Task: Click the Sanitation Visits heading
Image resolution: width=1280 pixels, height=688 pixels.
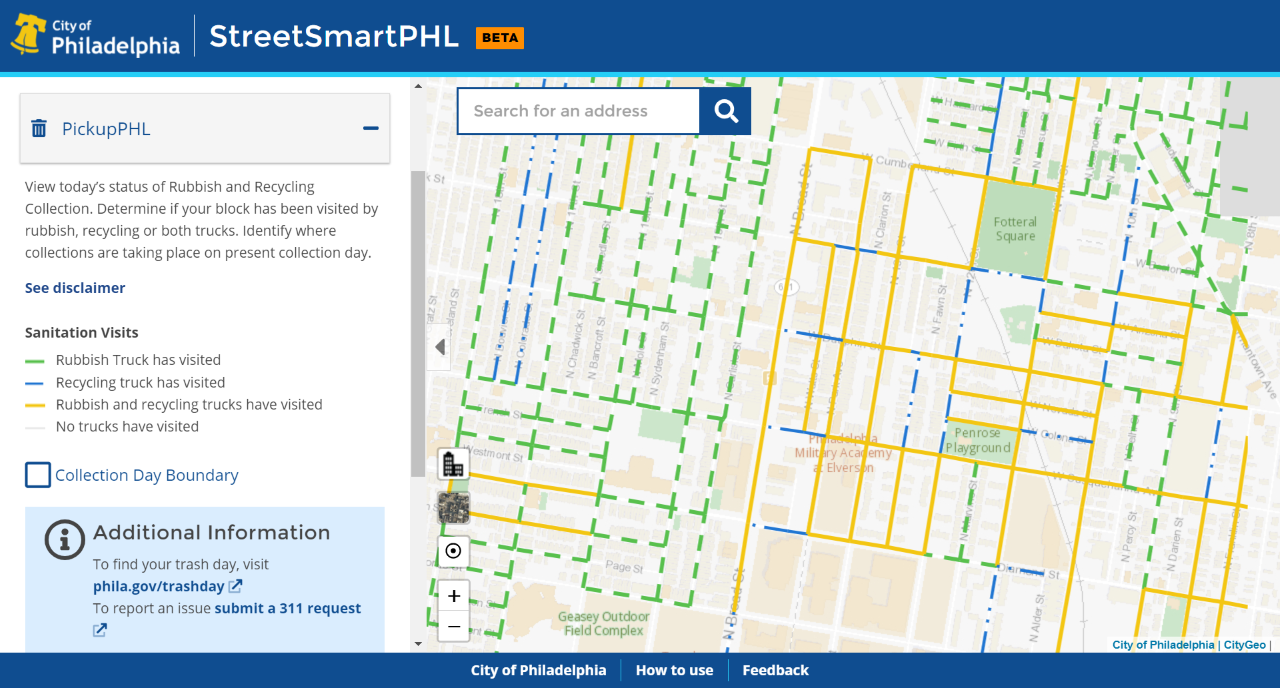Action: click(x=82, y=332)
